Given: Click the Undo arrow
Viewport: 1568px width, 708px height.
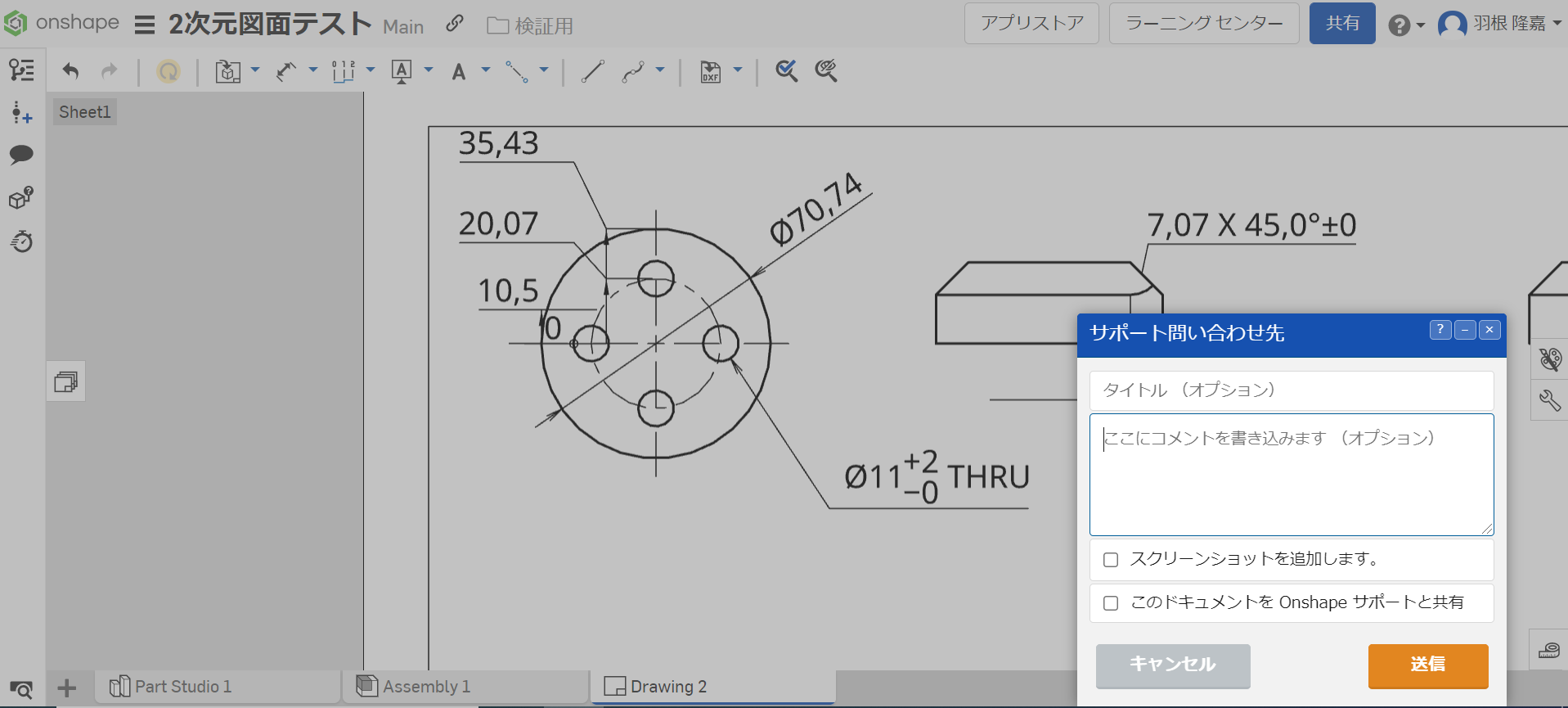Looking at the screenshot, I should [x=71, y=71].
